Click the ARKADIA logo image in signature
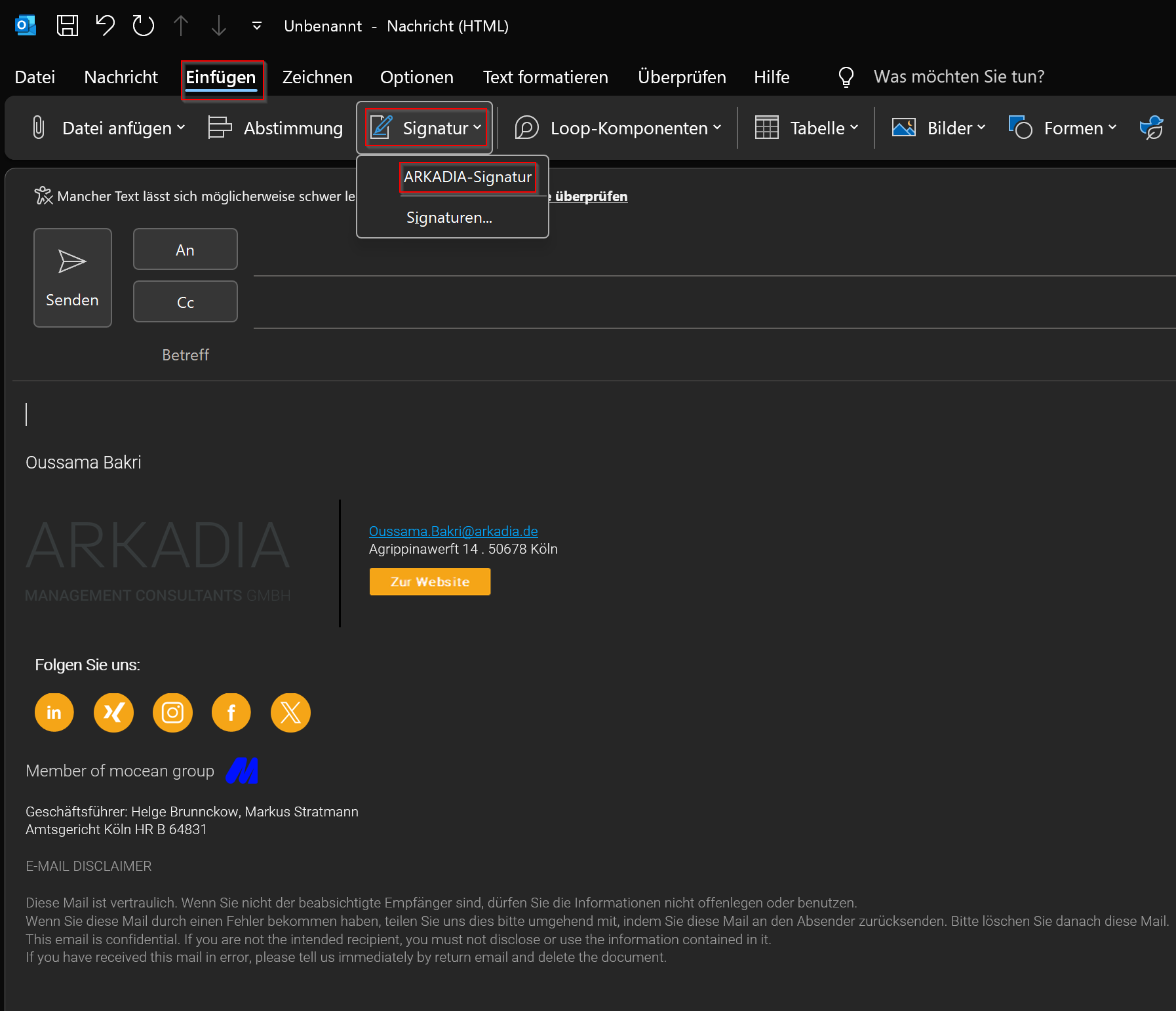1176x1011 pixels. click(158, 561)
